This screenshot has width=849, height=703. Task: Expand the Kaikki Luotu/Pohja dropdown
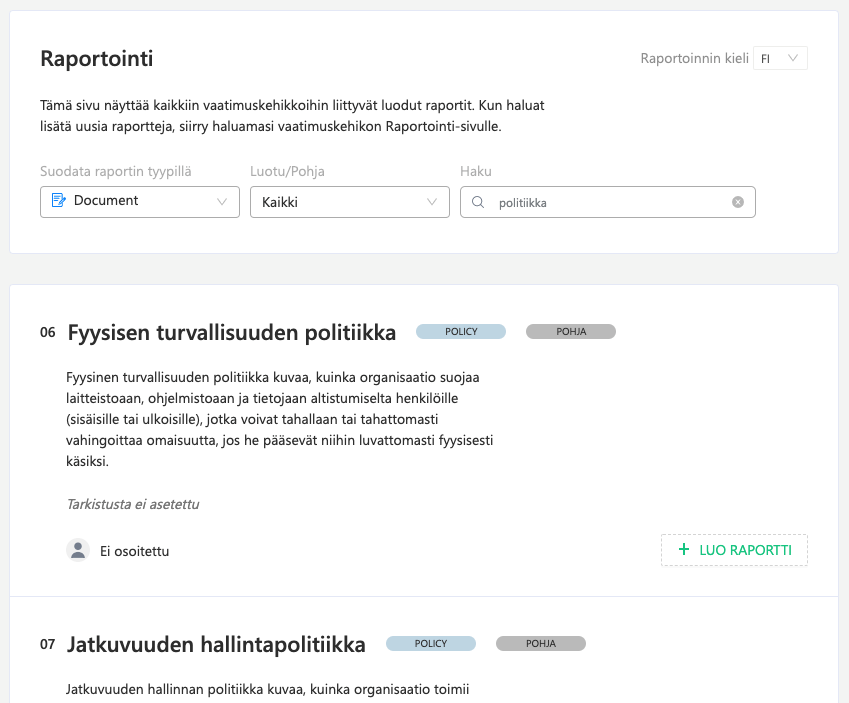[x=350, y=202]
